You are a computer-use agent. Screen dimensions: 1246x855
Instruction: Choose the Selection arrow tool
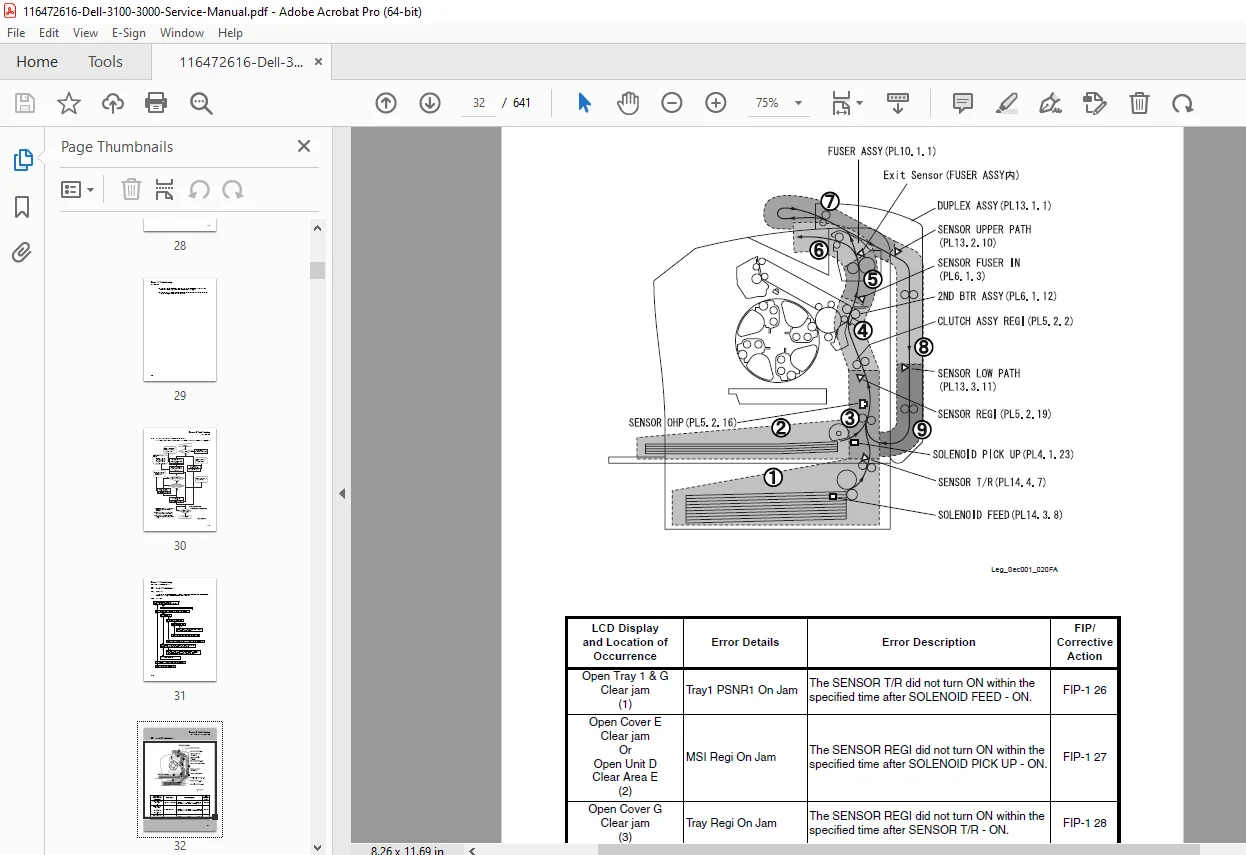coord(585,103)
